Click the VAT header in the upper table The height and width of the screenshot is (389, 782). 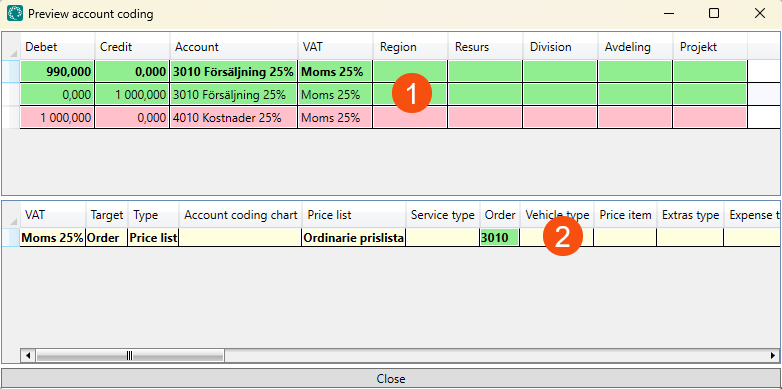[335, 47]
